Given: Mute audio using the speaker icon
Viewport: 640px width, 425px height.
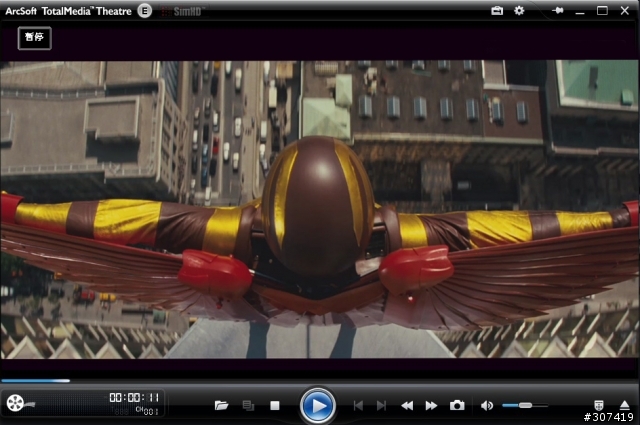Looking at the screenshot, I should click(487, 405).
